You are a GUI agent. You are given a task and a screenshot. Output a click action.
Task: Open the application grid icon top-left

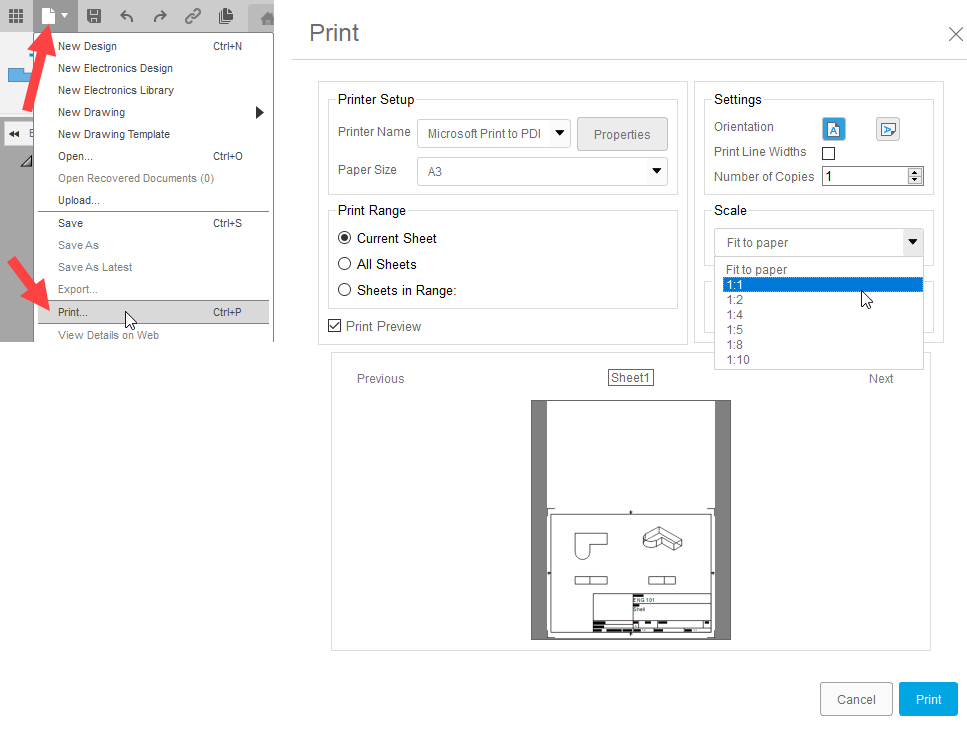pos(16,16)
